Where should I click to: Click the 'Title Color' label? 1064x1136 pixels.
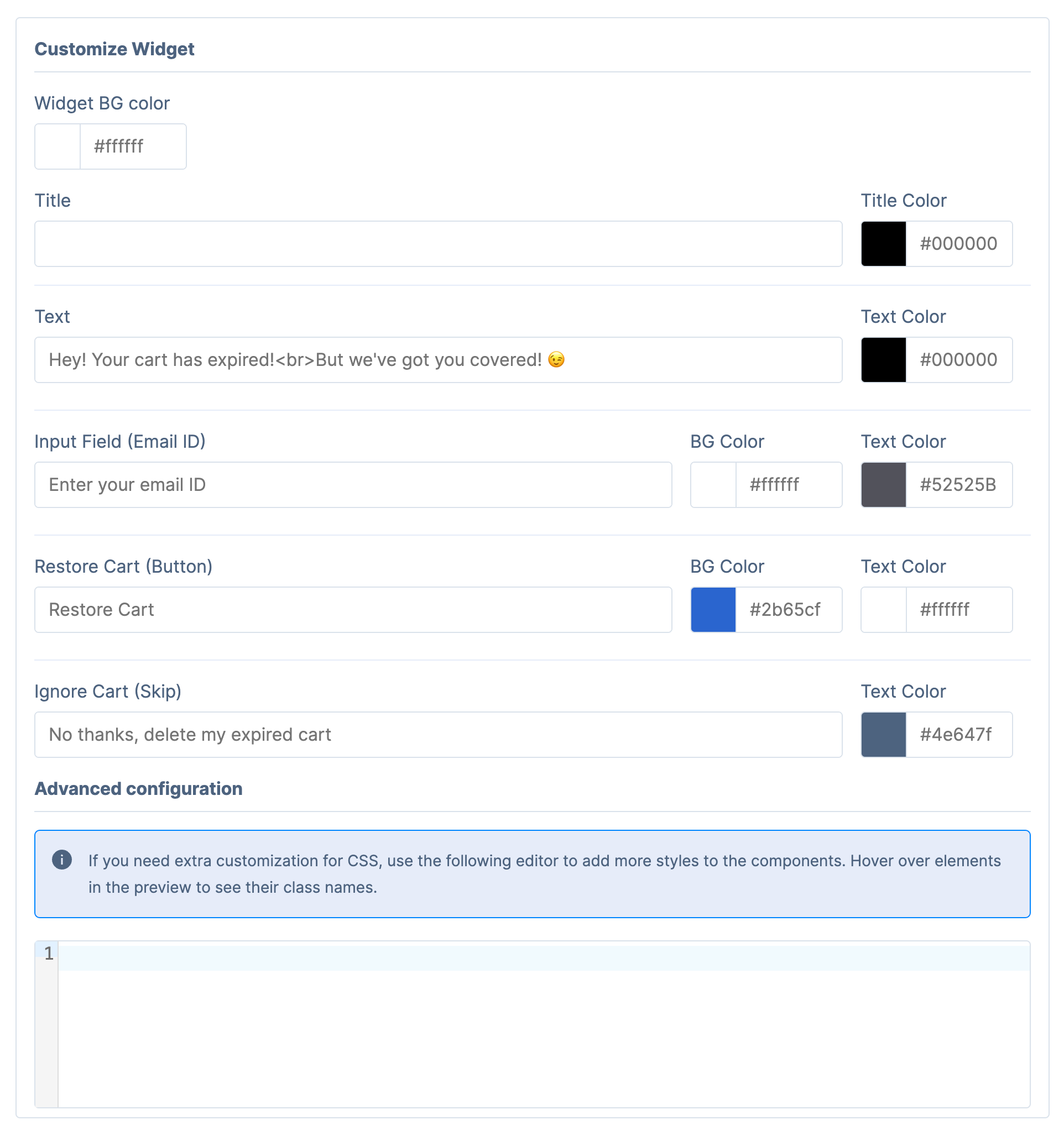903,201
